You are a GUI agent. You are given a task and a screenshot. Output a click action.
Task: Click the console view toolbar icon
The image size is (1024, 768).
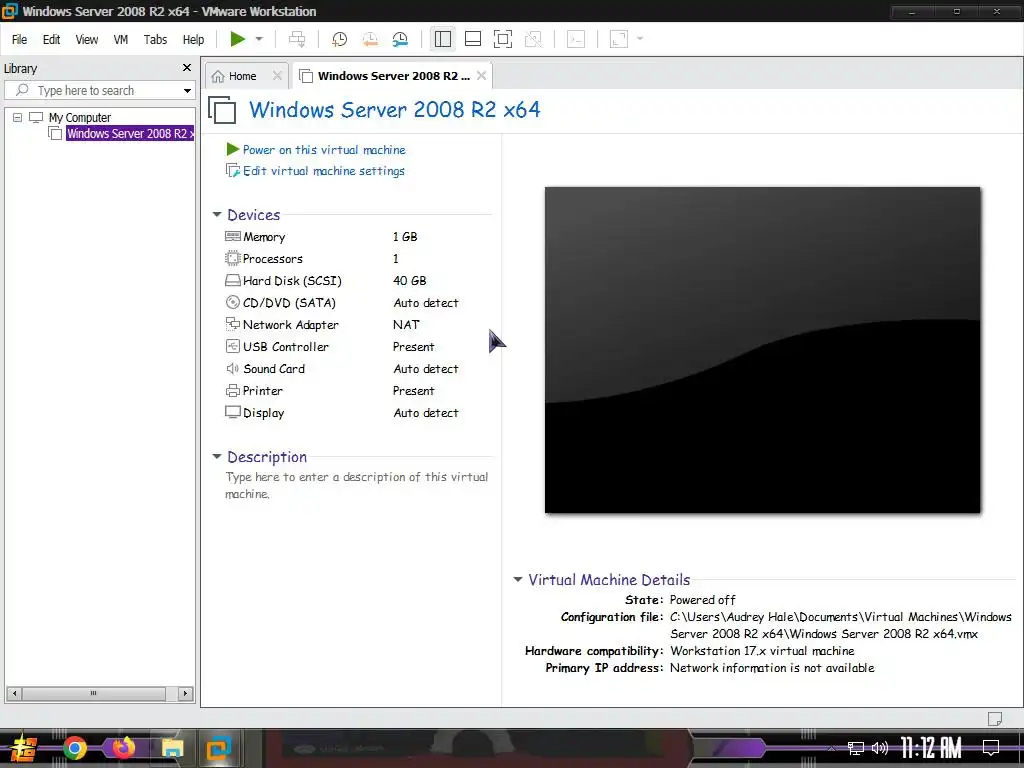click(x=576, y=39)
